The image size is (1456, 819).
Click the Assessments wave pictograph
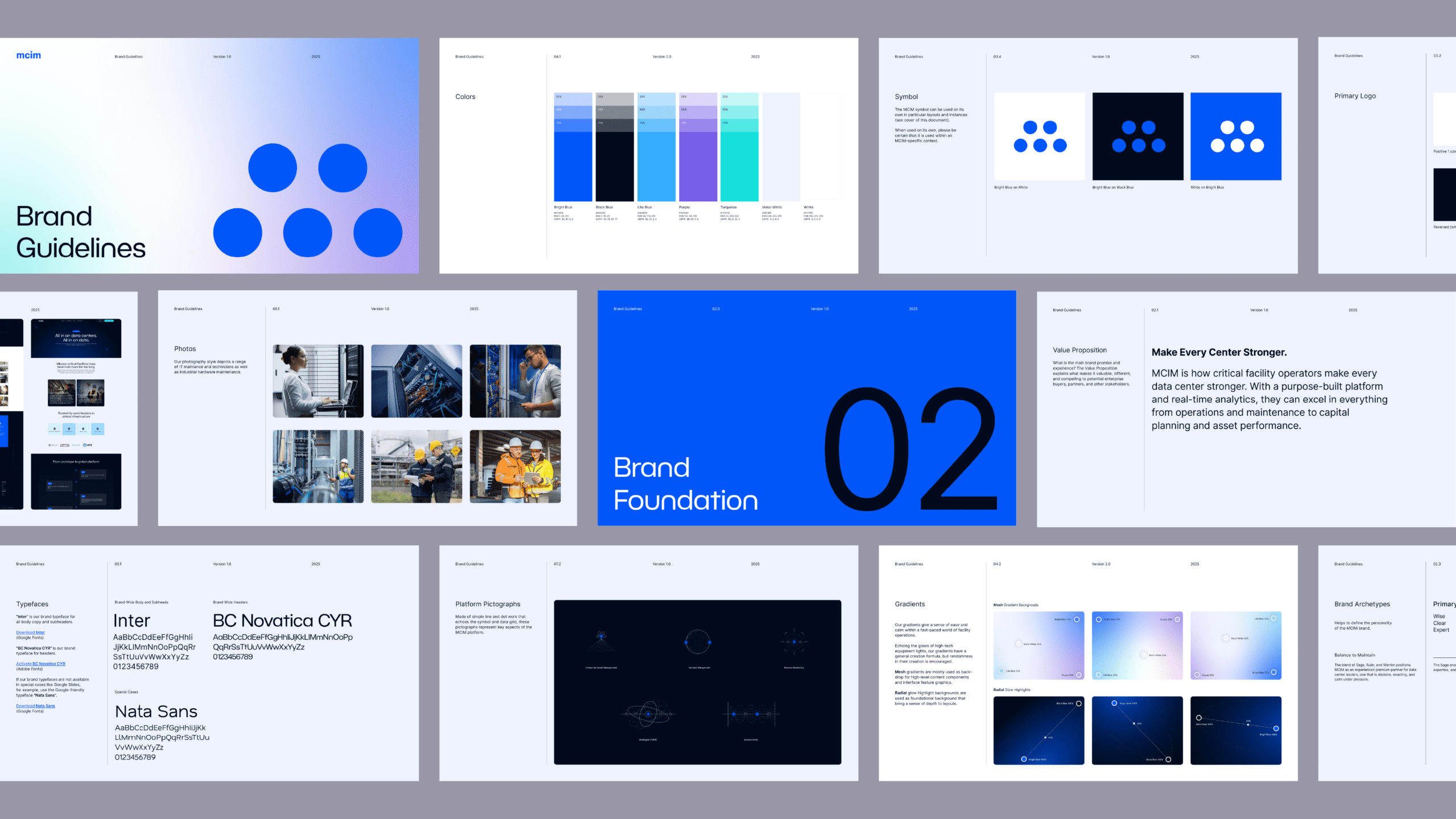[x=751, y=714]
